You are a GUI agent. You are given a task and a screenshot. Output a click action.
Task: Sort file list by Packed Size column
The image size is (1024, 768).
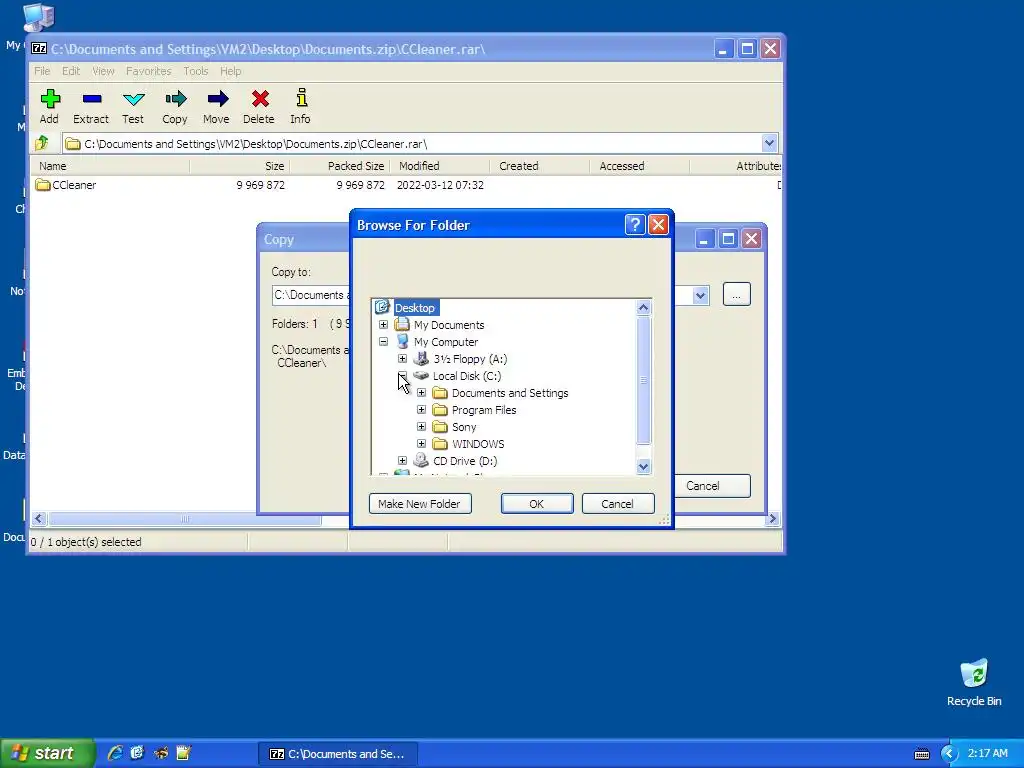[x=340, y=166]
